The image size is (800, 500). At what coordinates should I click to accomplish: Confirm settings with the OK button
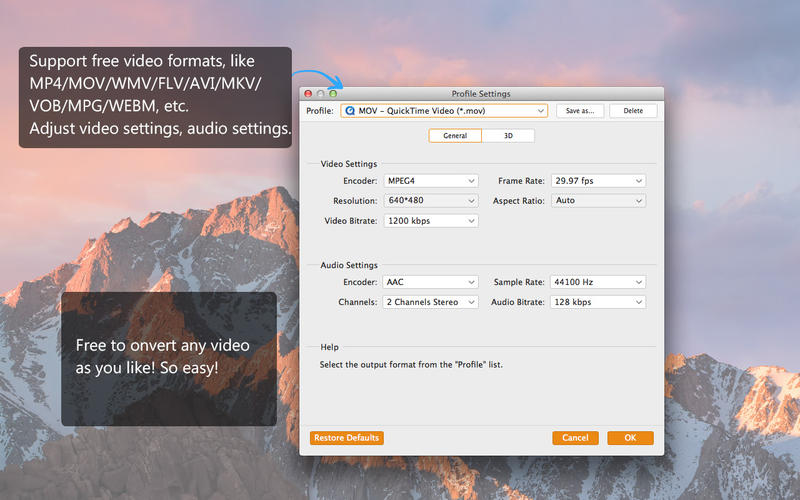click(x=630, y=438)
